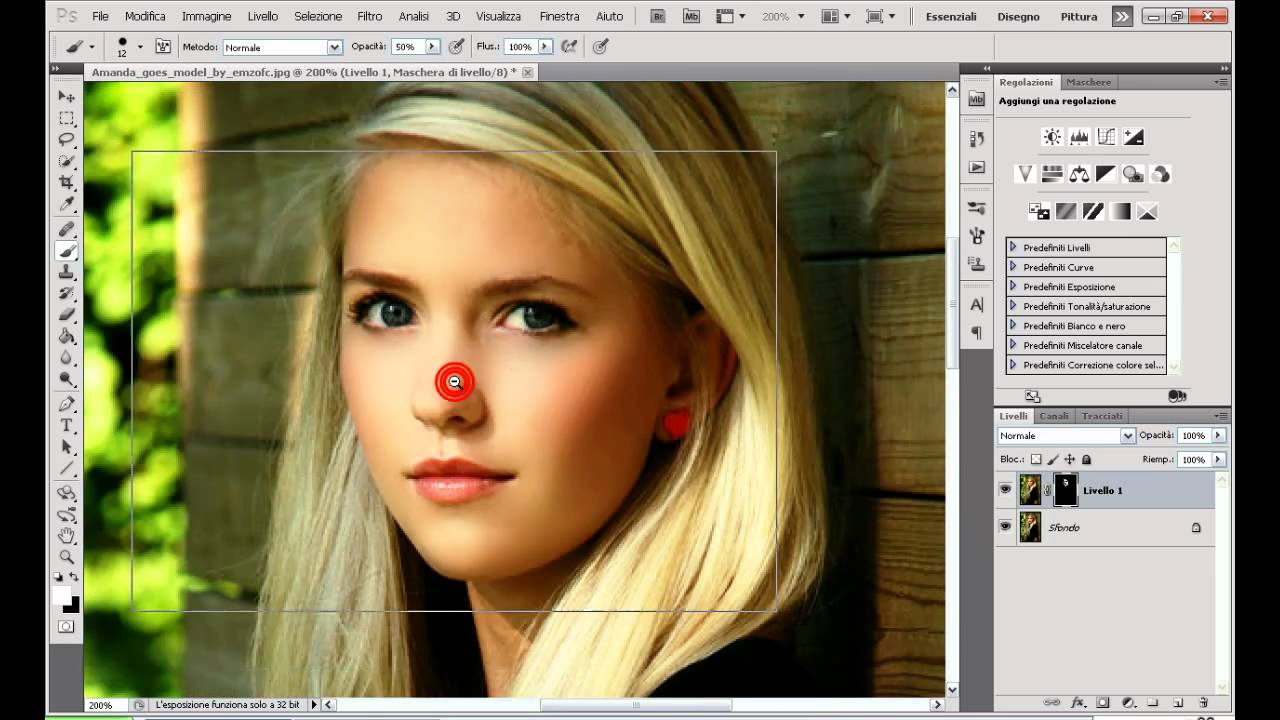
Task: Toggle lock image pixels
Action: [1053, 459]
